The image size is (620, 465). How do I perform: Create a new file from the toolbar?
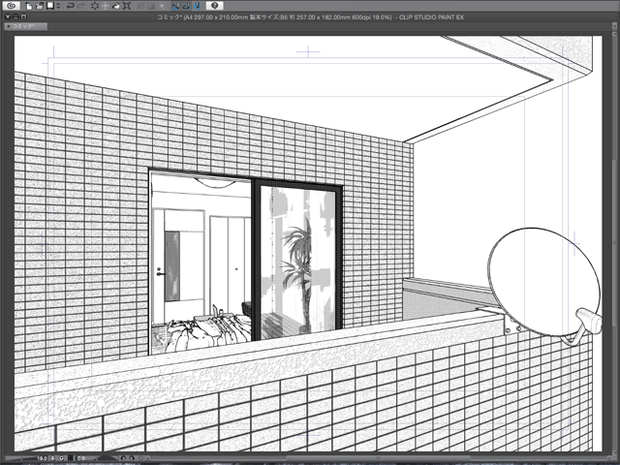point(29,6)
